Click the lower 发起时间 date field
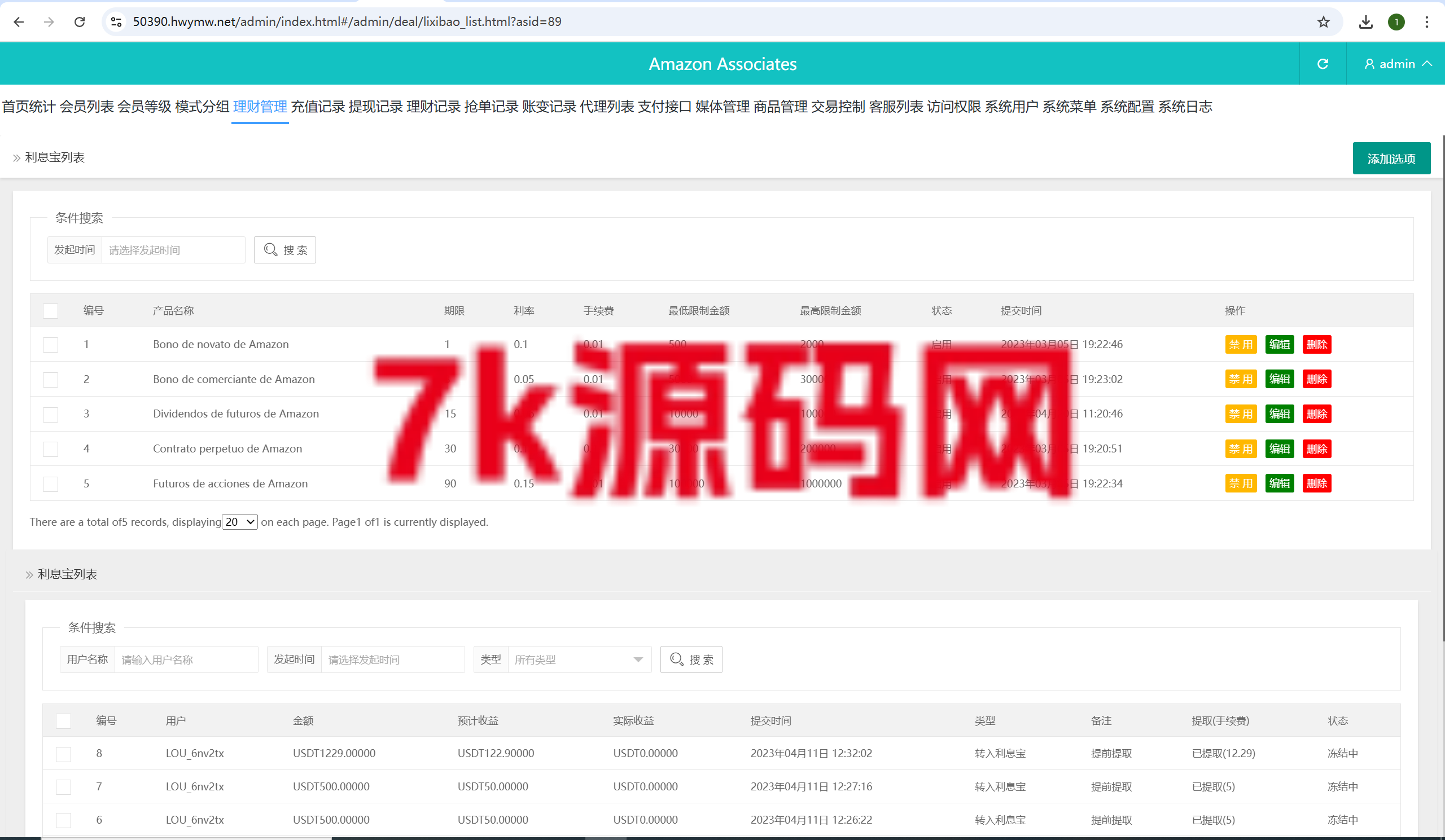The image size is (1445, 840). (393, 659)
